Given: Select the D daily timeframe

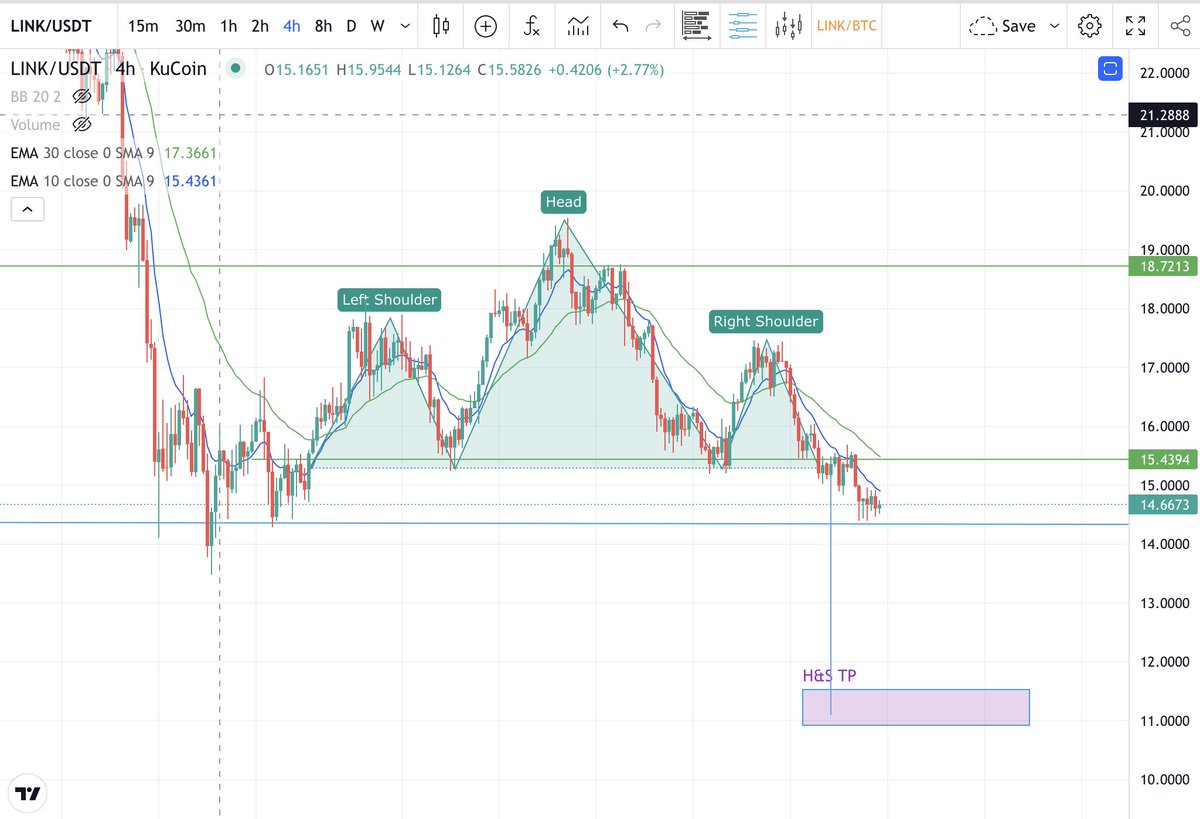Looking at the screenshot, I should (351, 26).
